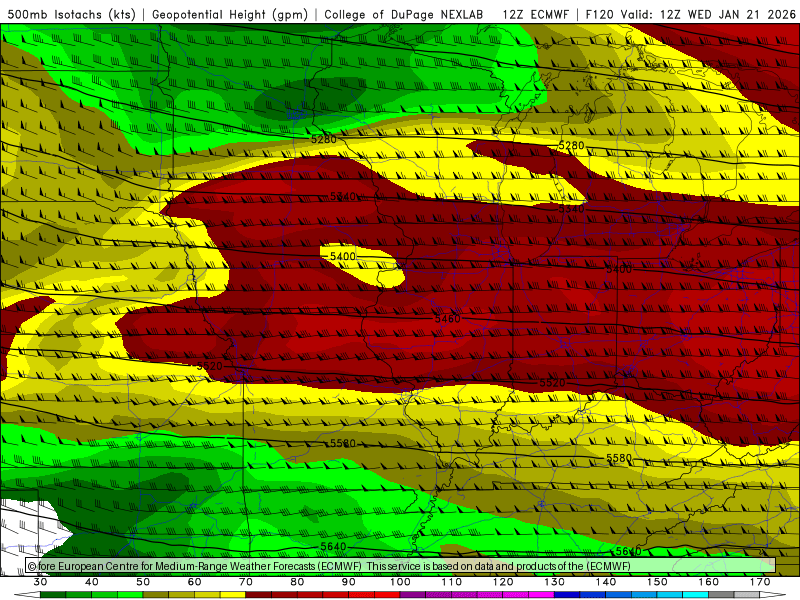Click the 140 knots color bar label
The height and width of the screenshot is (600, 800).
[x=606, y=582]
